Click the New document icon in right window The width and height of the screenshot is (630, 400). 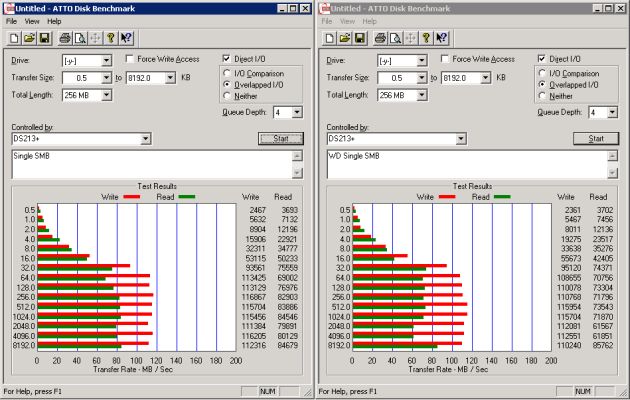pos(329,38)
